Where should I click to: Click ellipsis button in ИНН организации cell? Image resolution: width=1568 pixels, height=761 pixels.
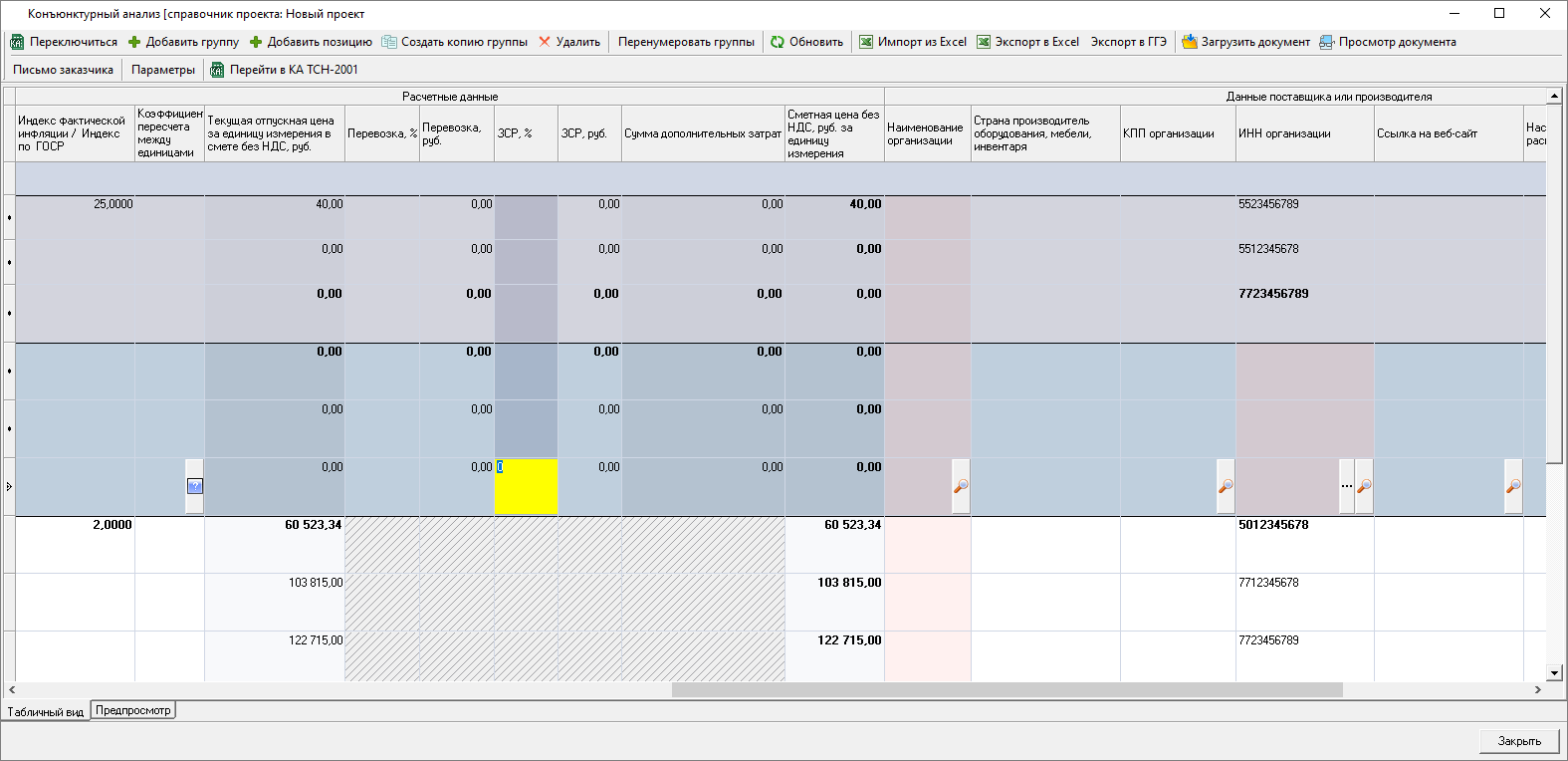1346,486
